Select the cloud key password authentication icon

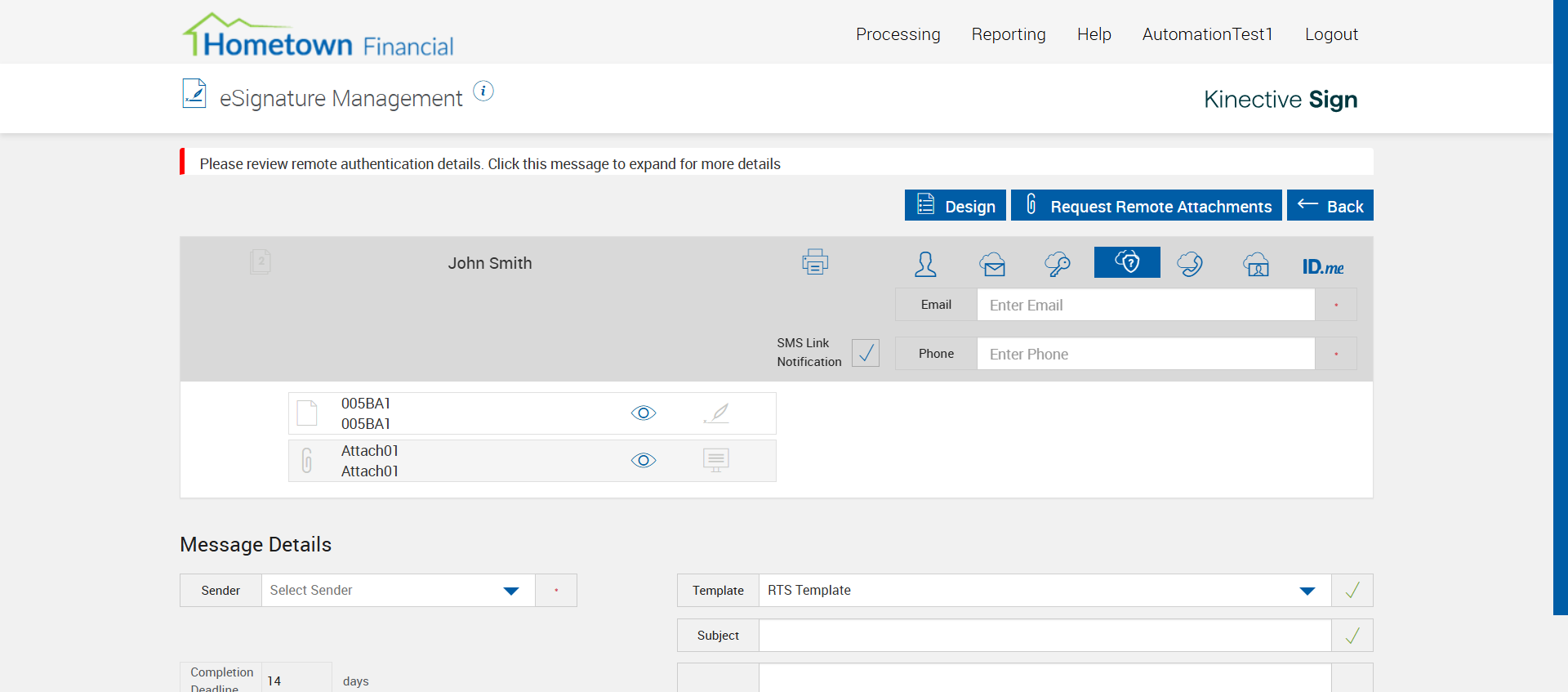1058,264
